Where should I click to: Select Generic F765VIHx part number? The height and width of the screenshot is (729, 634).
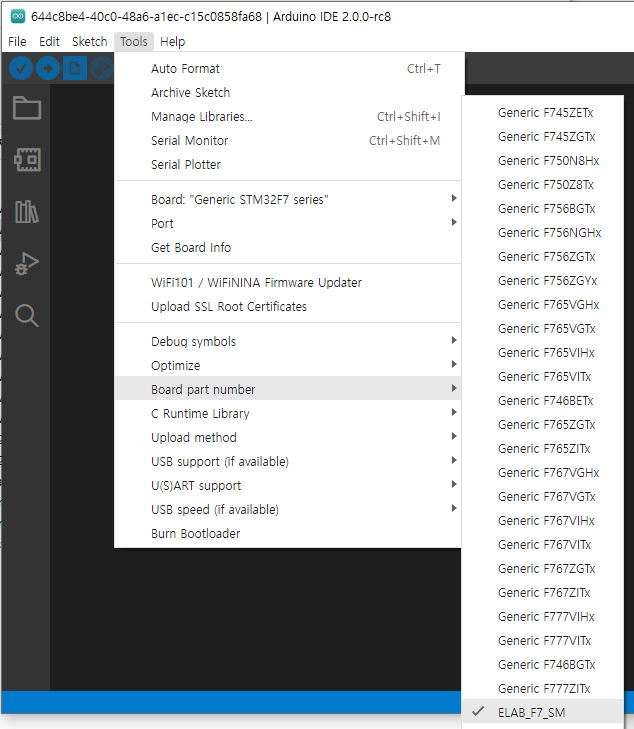point(542,353)
